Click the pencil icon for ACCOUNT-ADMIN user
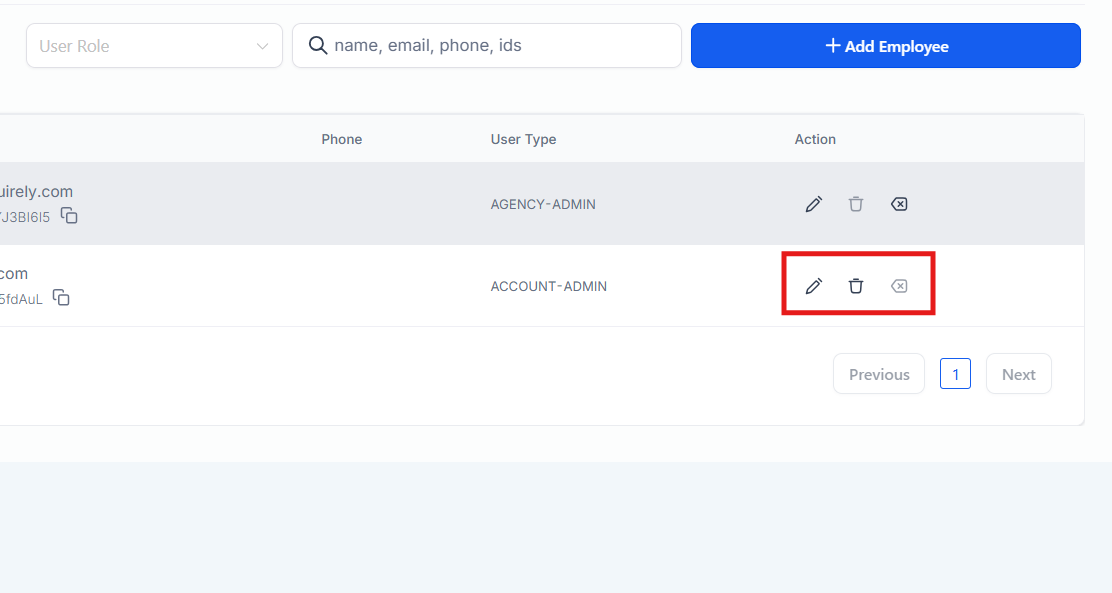 [x=814, y=286]
